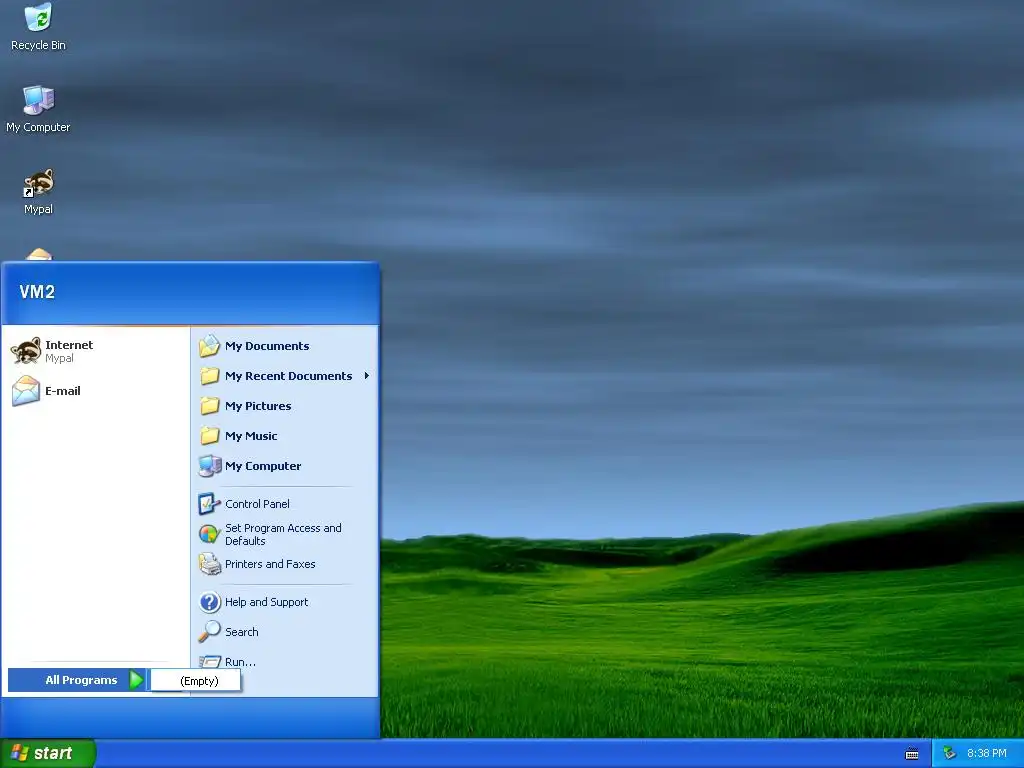
Task: Open E-mail from the Start menu
Action: click(x=95, y=391)
